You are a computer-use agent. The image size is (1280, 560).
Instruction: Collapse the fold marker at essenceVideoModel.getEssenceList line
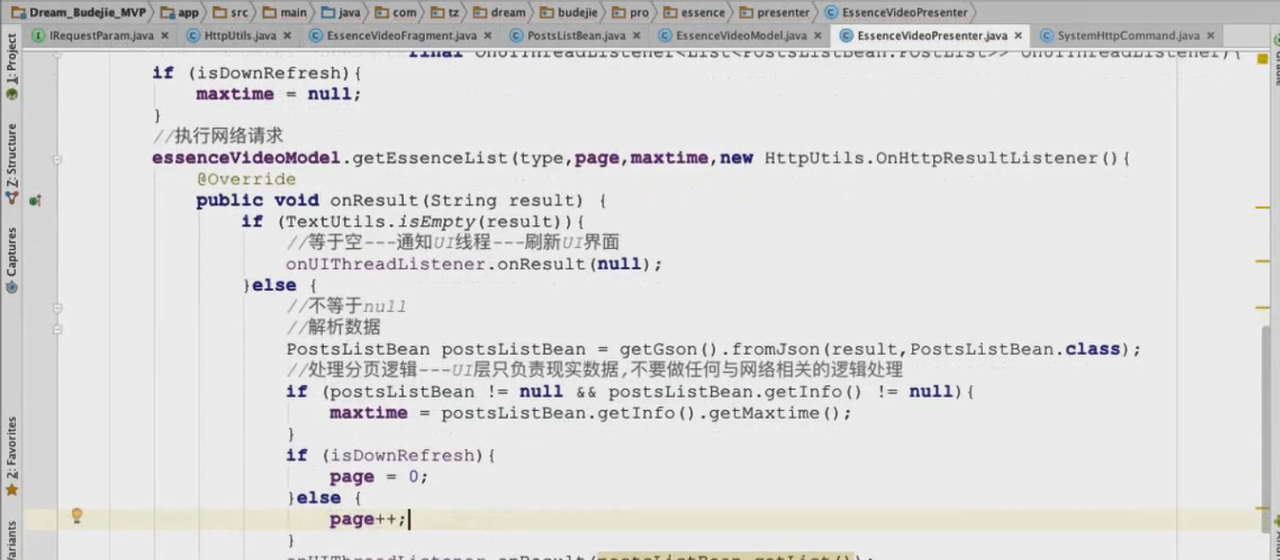click(58, 158)
